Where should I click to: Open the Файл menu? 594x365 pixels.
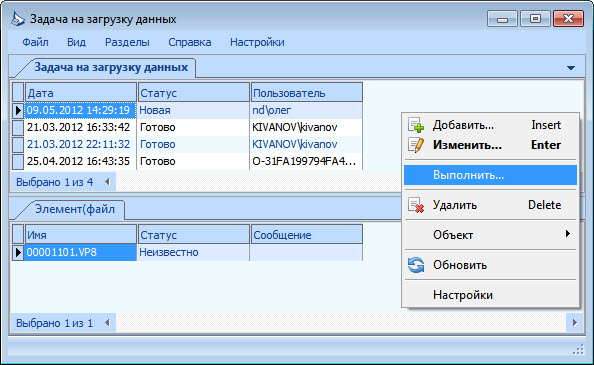point(35,42)
